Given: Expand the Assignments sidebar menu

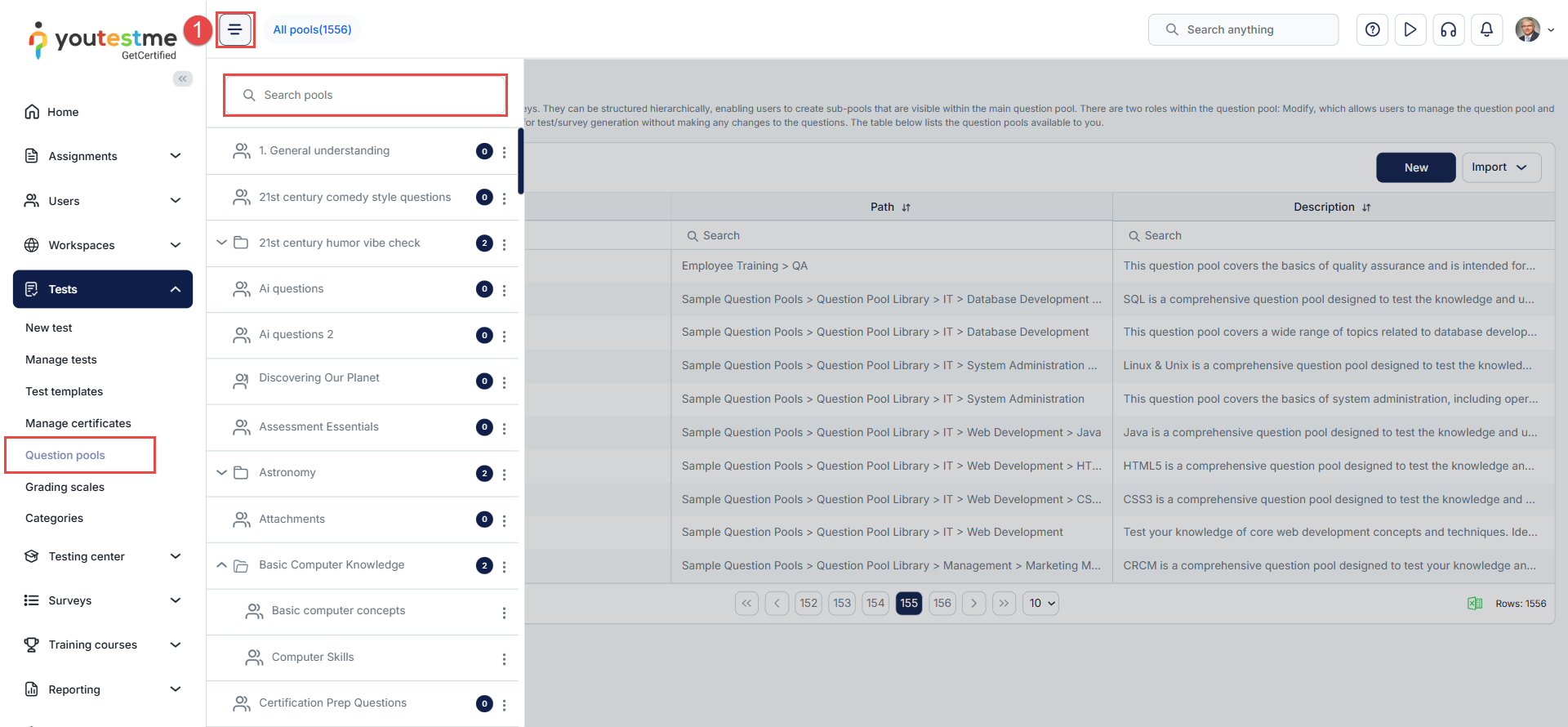Looking at the screenshot, I should coord(176,156).
